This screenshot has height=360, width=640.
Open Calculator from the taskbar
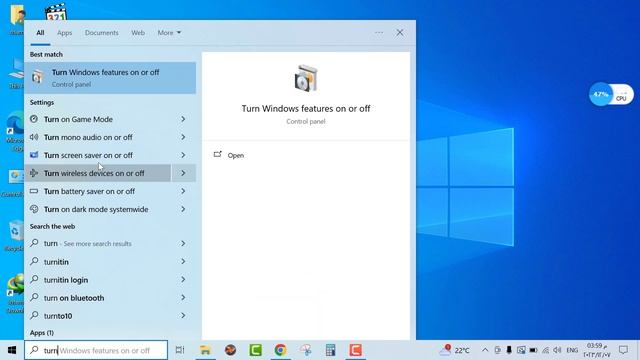(331, 350)
